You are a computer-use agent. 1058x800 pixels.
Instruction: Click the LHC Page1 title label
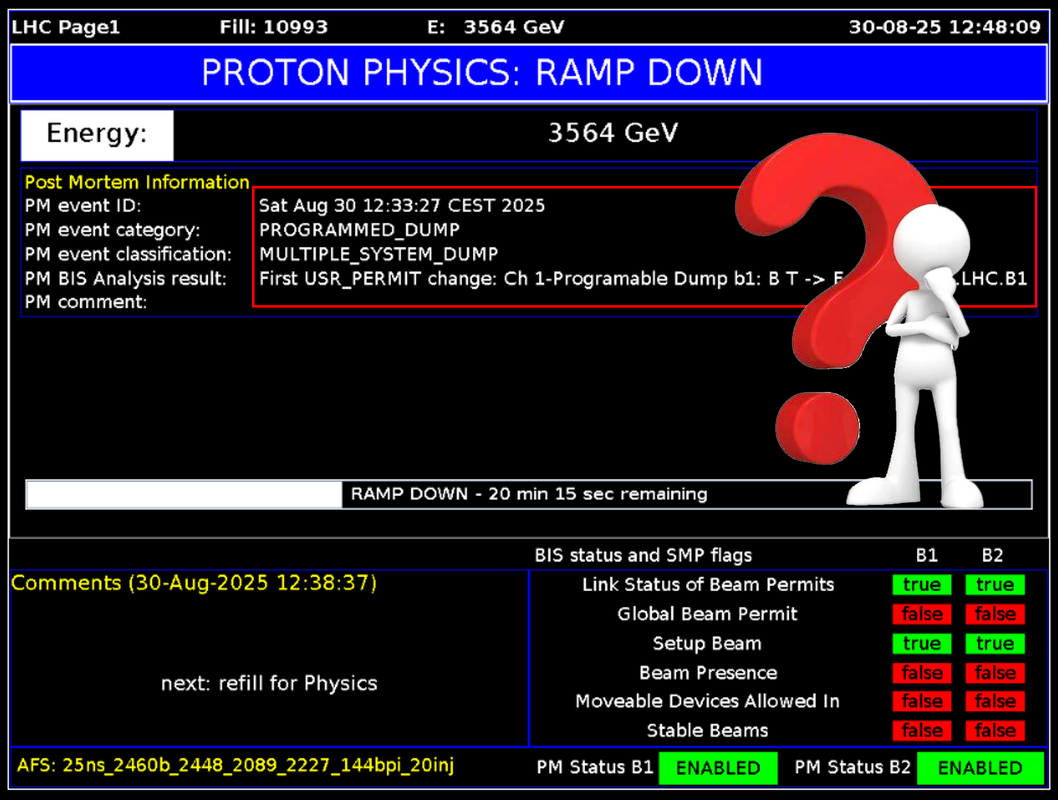click(66, 27)
